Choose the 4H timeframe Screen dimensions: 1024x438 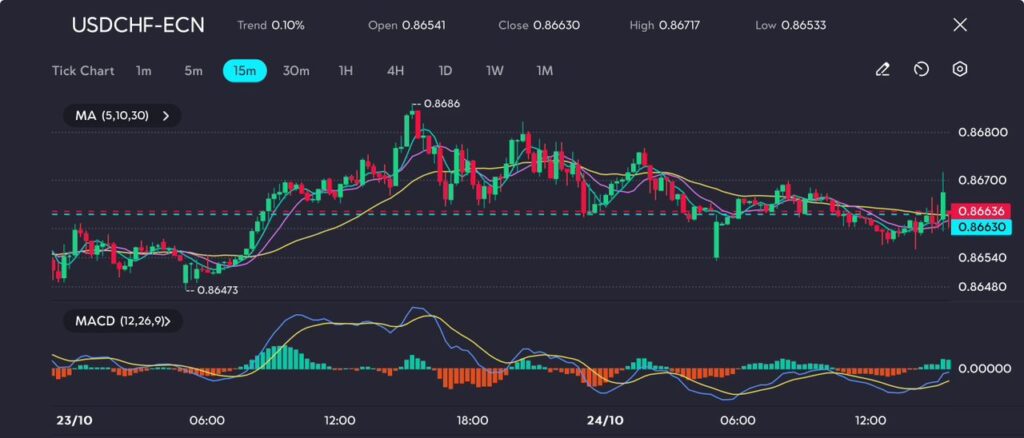pyautogui.click(x=395, y=71)
